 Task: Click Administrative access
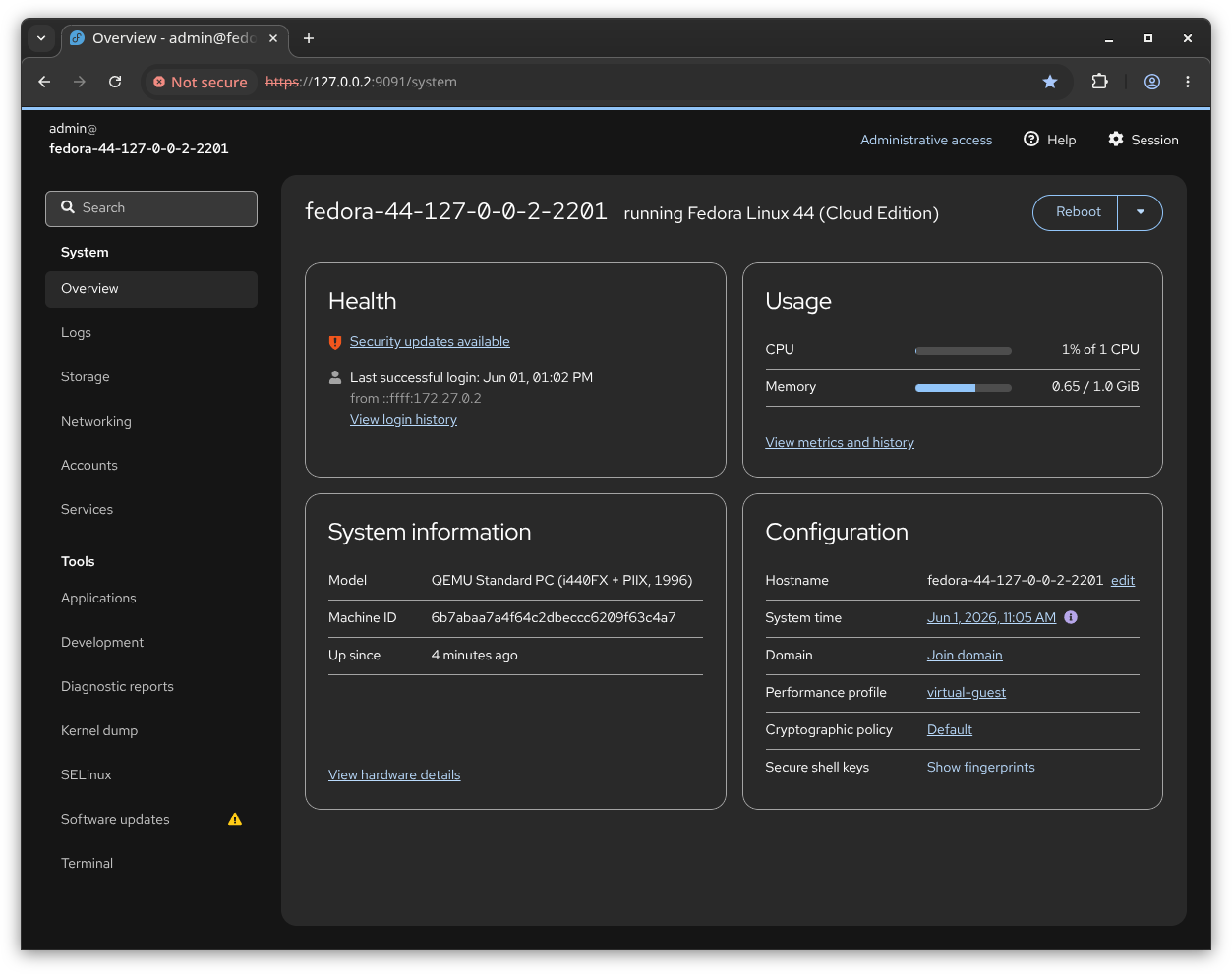click(x=926, y=140)
